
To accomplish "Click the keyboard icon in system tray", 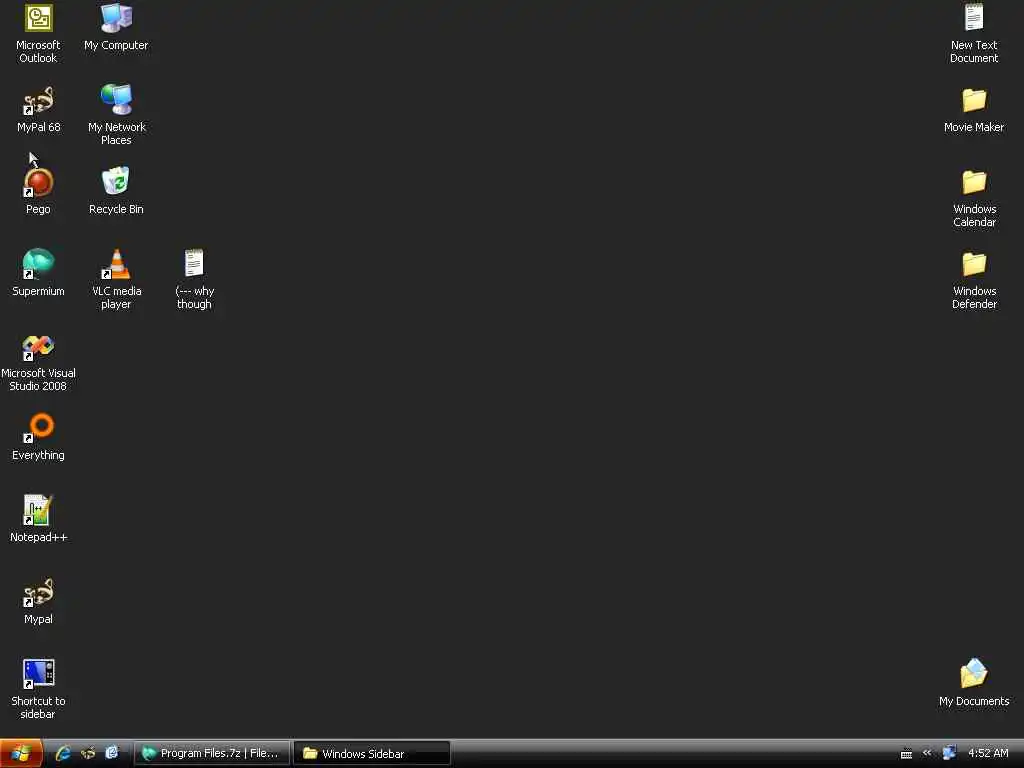I will (x=906, y=754).
